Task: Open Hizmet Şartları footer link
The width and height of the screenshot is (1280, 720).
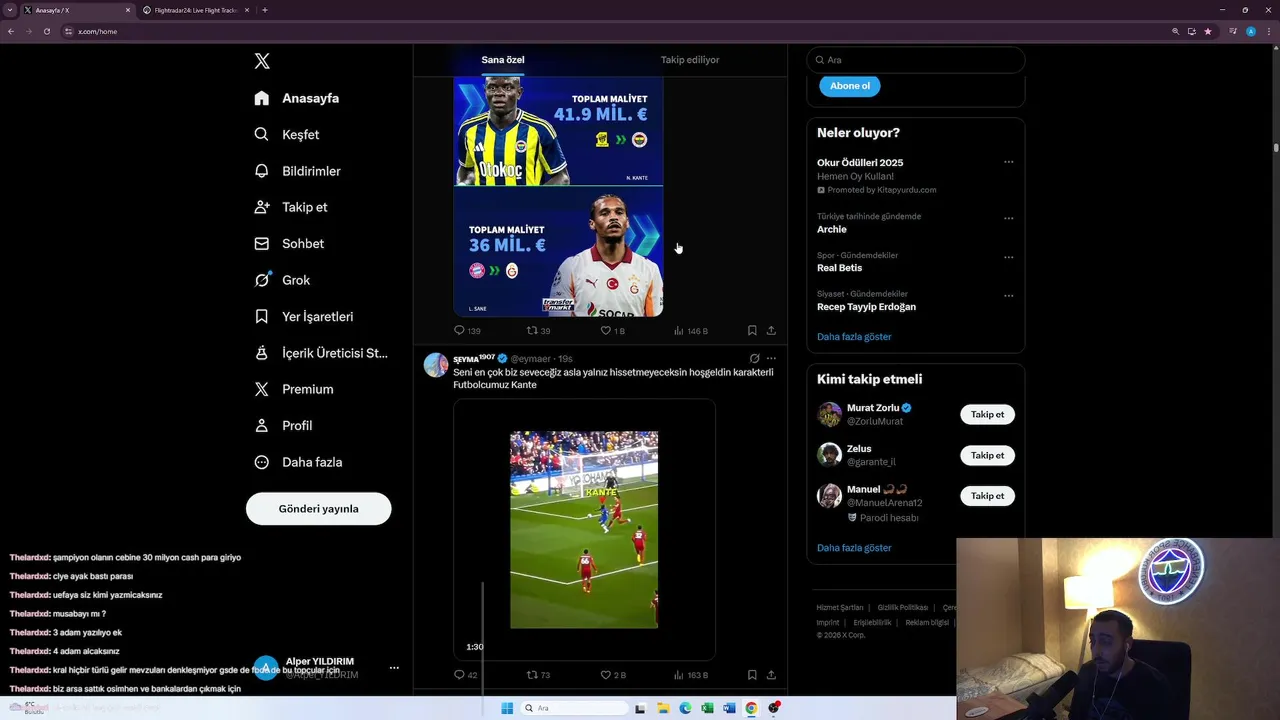Action: [840, 608]
